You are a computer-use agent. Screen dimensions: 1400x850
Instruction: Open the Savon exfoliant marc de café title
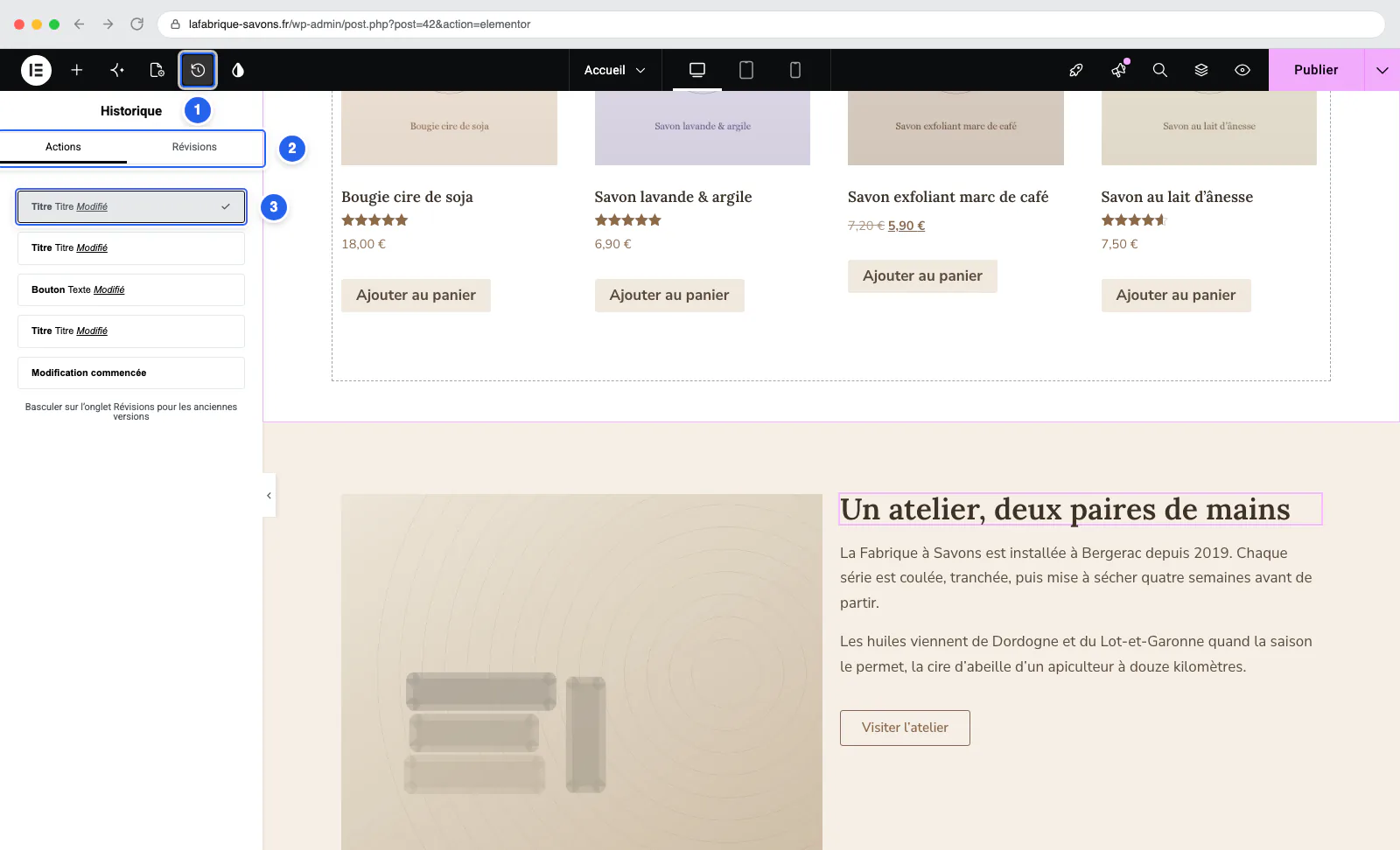point(948,197)
